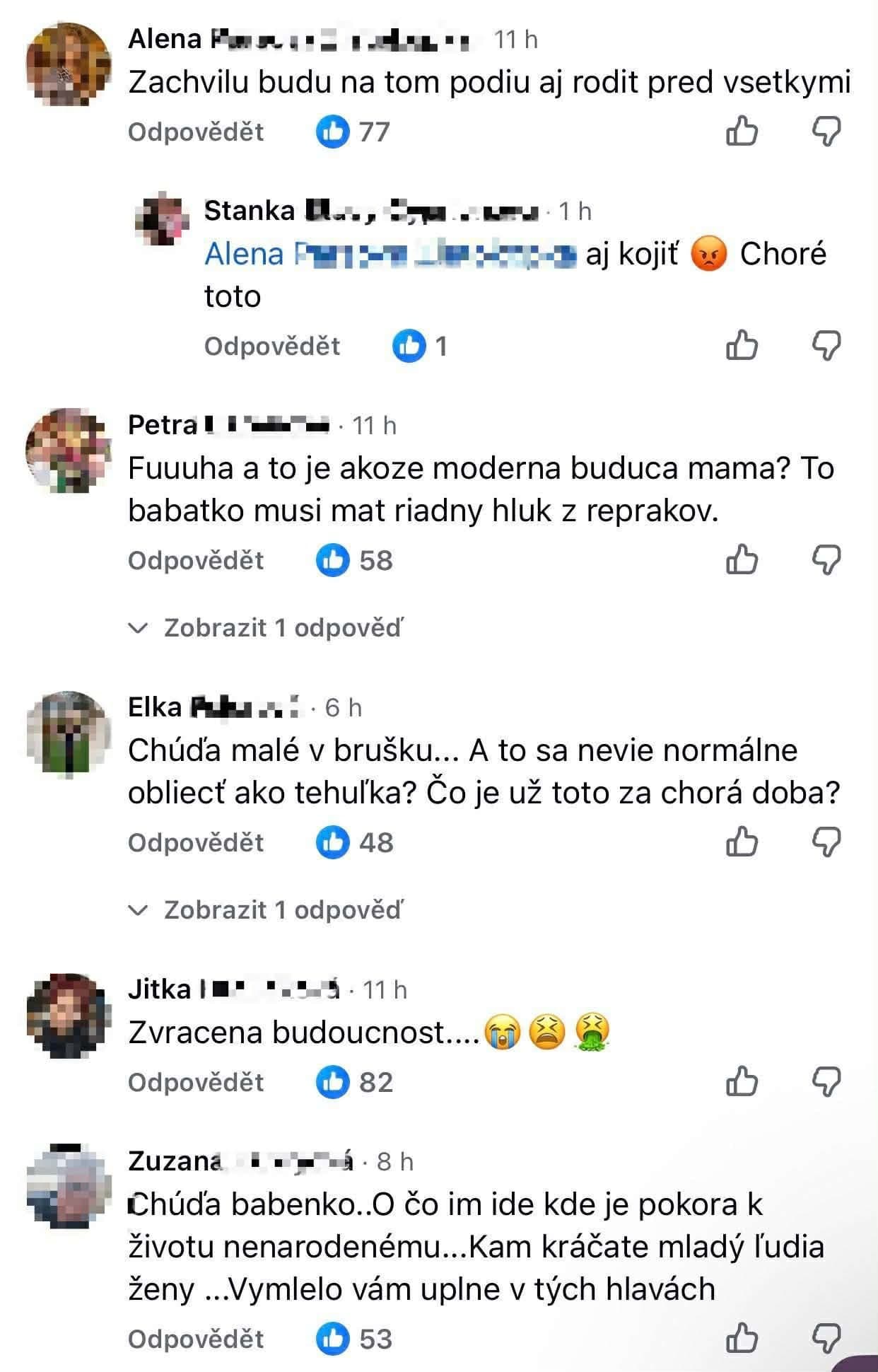Viewport: 878px width, 1372px height.
Task: Open blue like reactions with 82 count
Action: coord(354,1082)
